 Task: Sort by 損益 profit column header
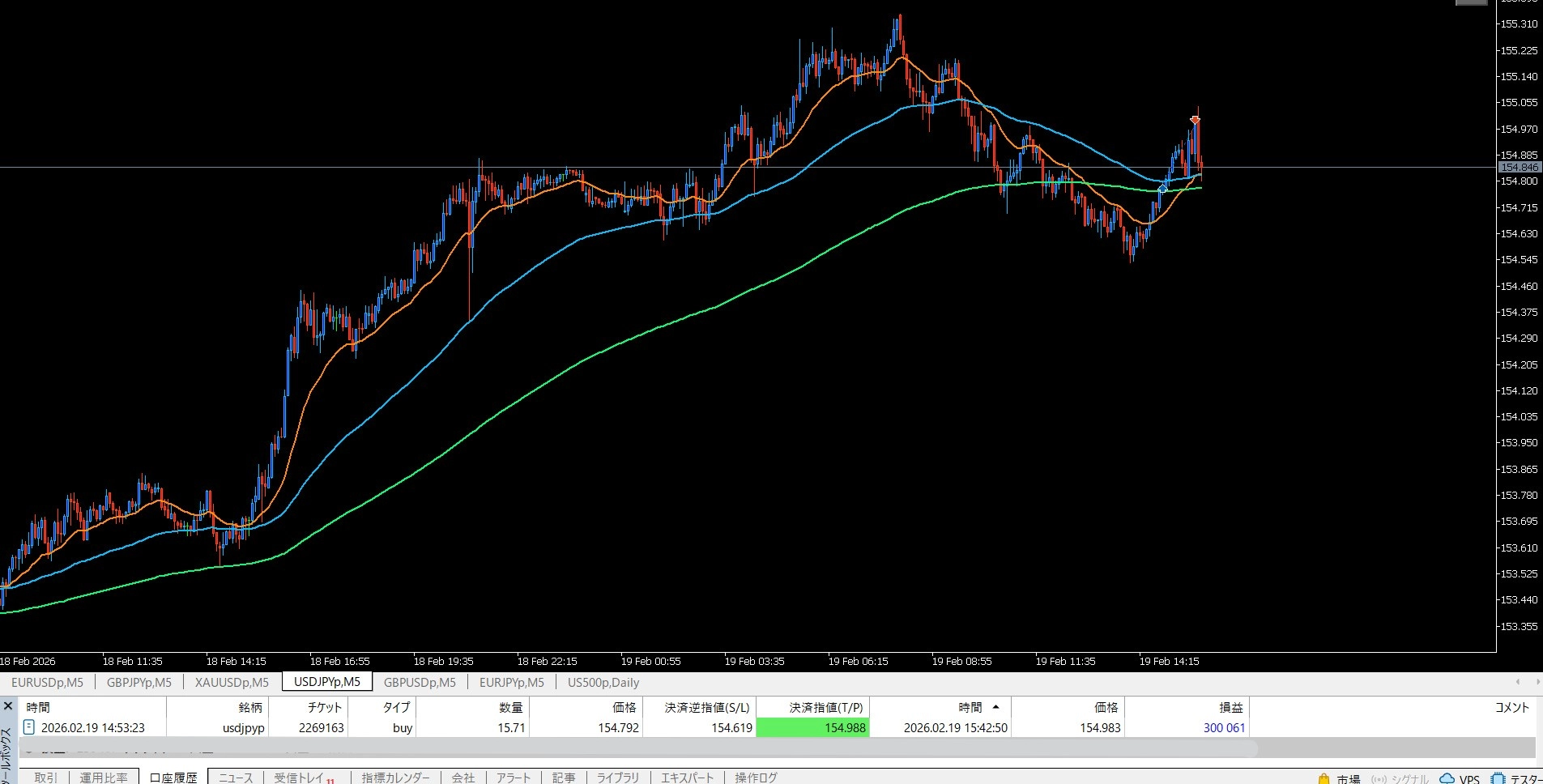click(1231, 707)
